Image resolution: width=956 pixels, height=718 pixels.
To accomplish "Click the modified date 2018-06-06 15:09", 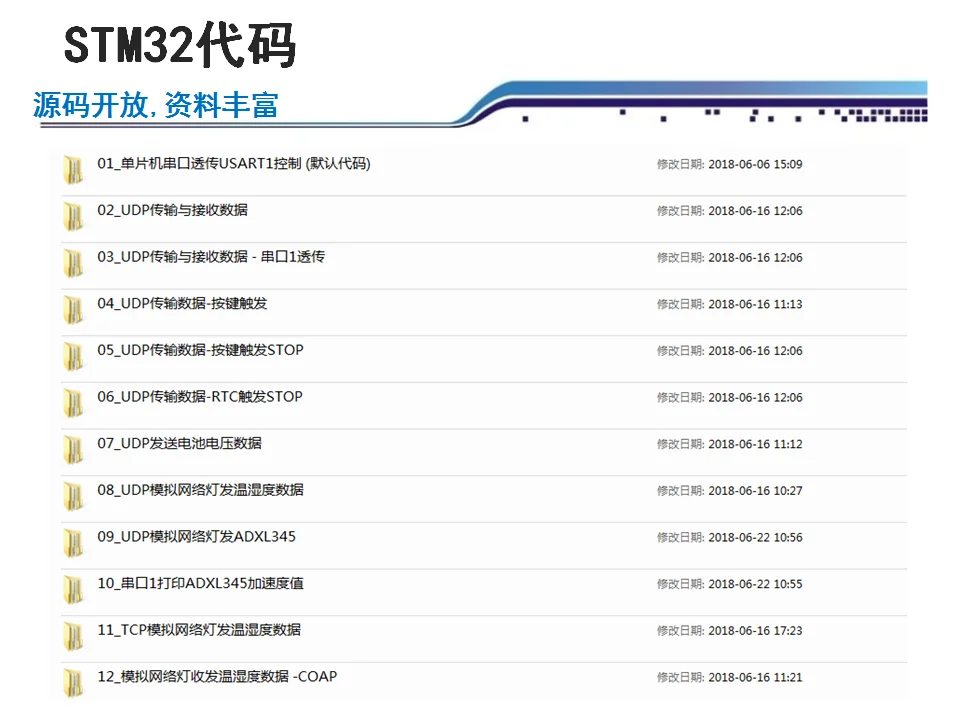I will (755, 164).
